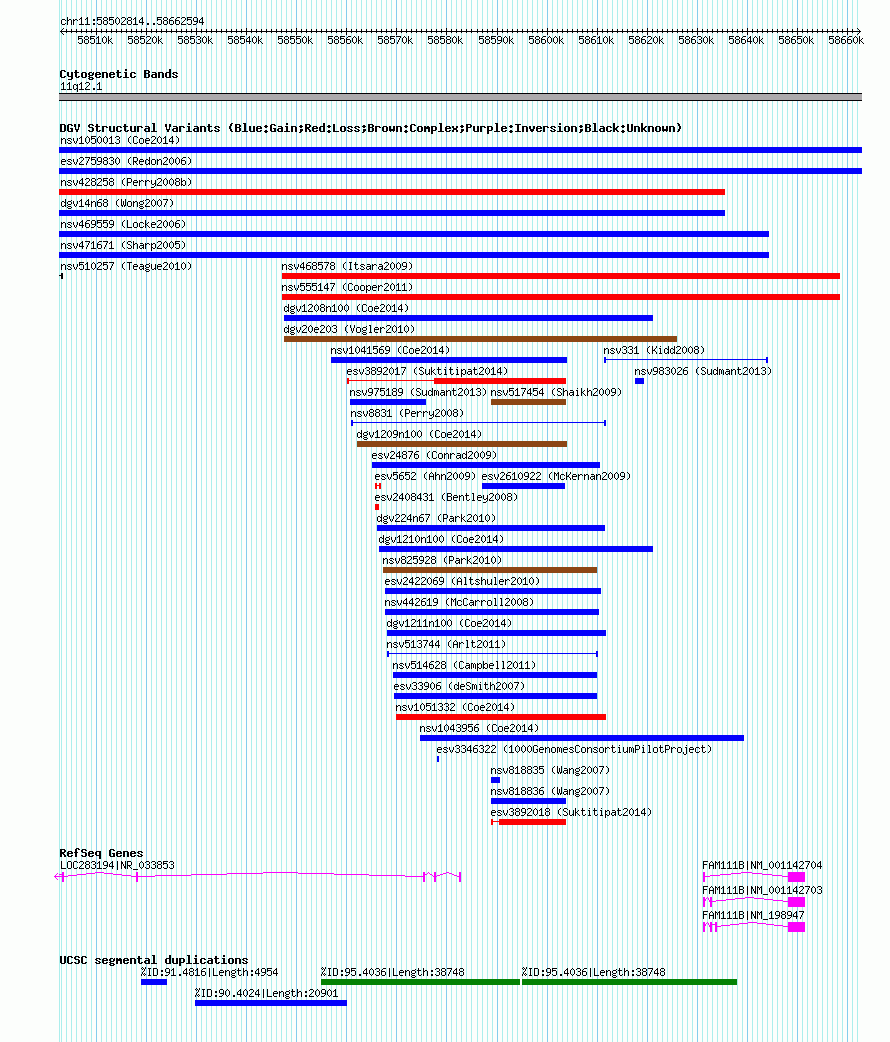Screen dimensions: 890x1042
Task: Open esv3892018 (Suktitipat2014) loss variant
Action: [528, 822]
